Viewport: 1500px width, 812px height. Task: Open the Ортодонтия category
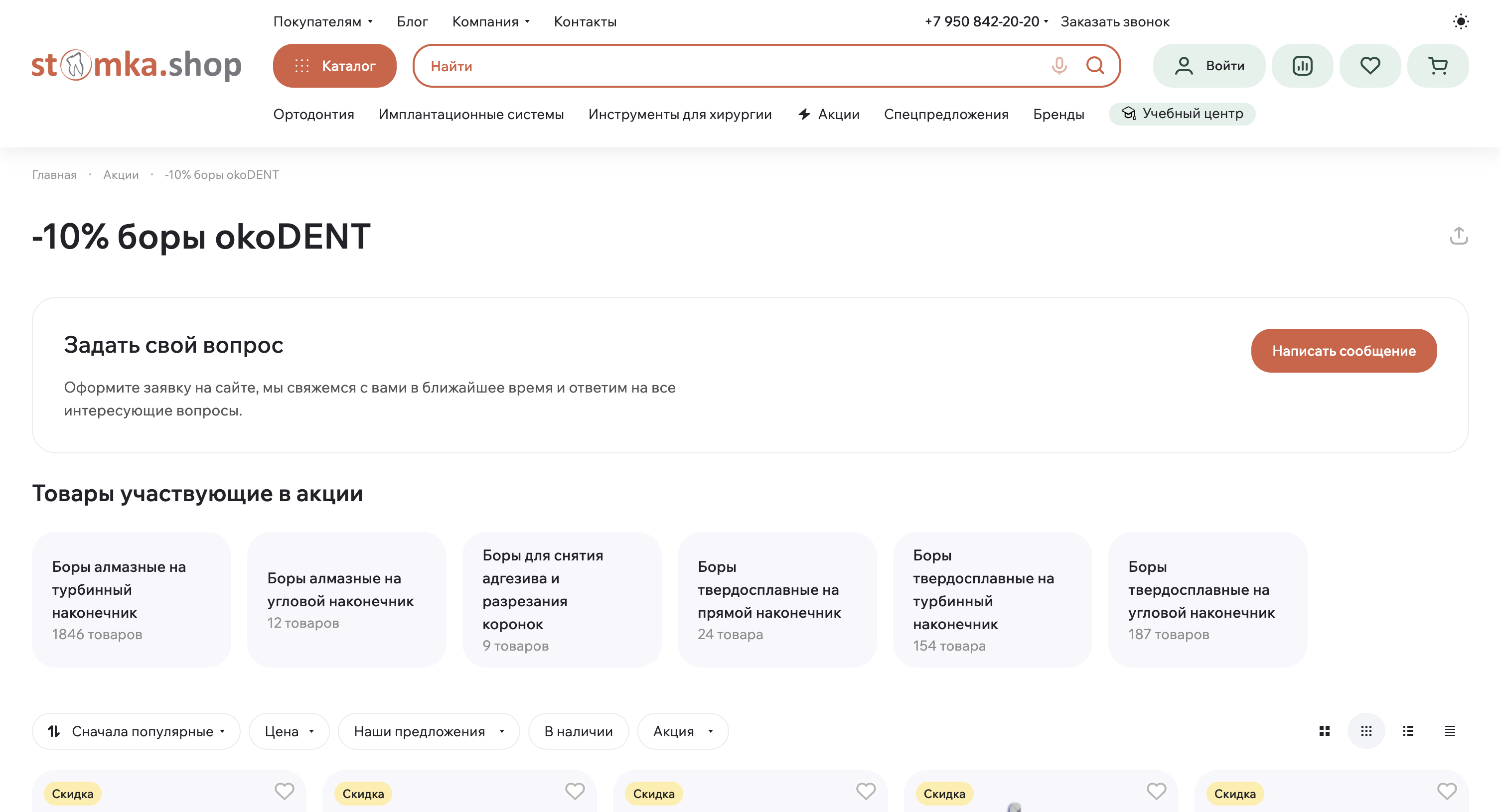[x=313, y=114]
